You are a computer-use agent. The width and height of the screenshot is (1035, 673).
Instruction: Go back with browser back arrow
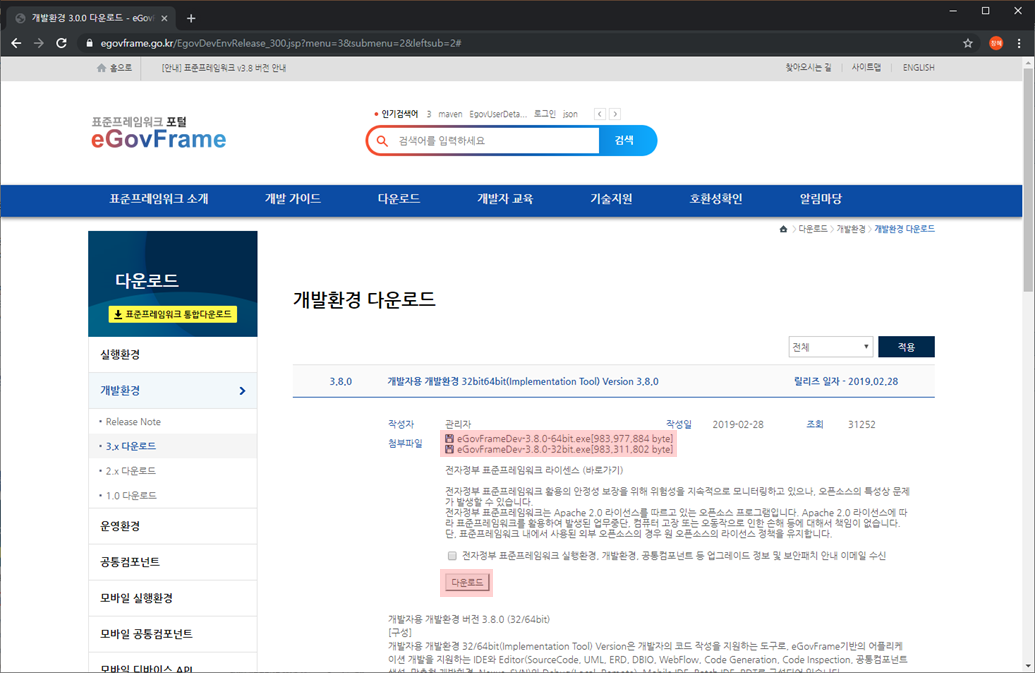pos(17,43)
